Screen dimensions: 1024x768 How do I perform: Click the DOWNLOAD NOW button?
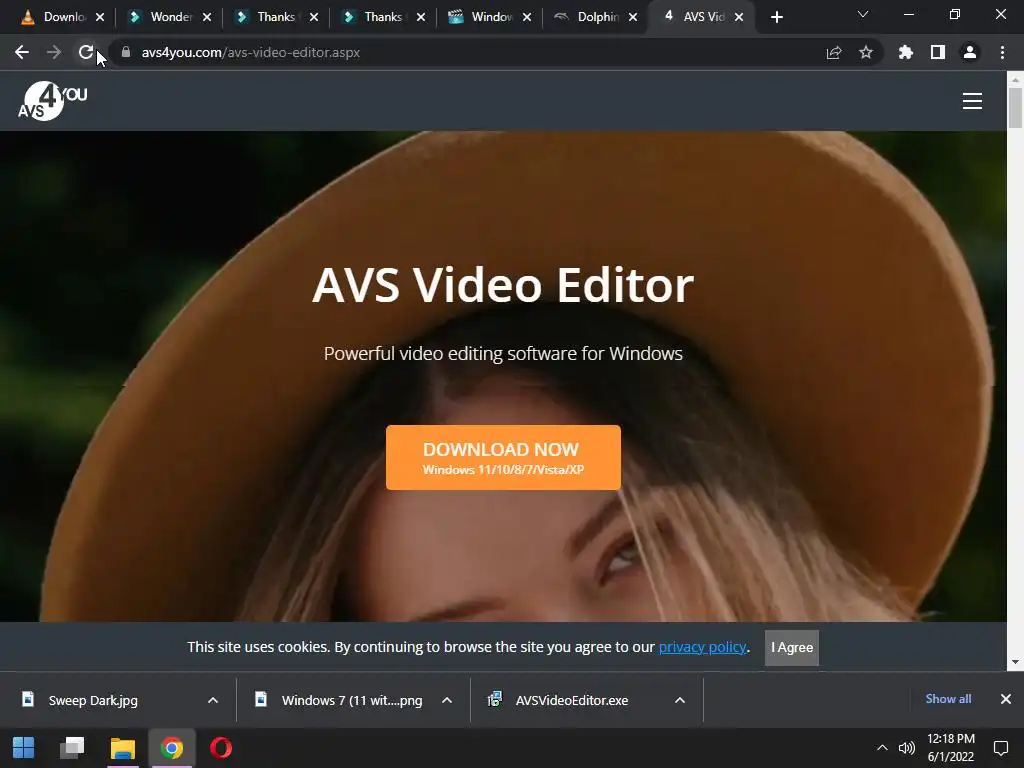503,457
